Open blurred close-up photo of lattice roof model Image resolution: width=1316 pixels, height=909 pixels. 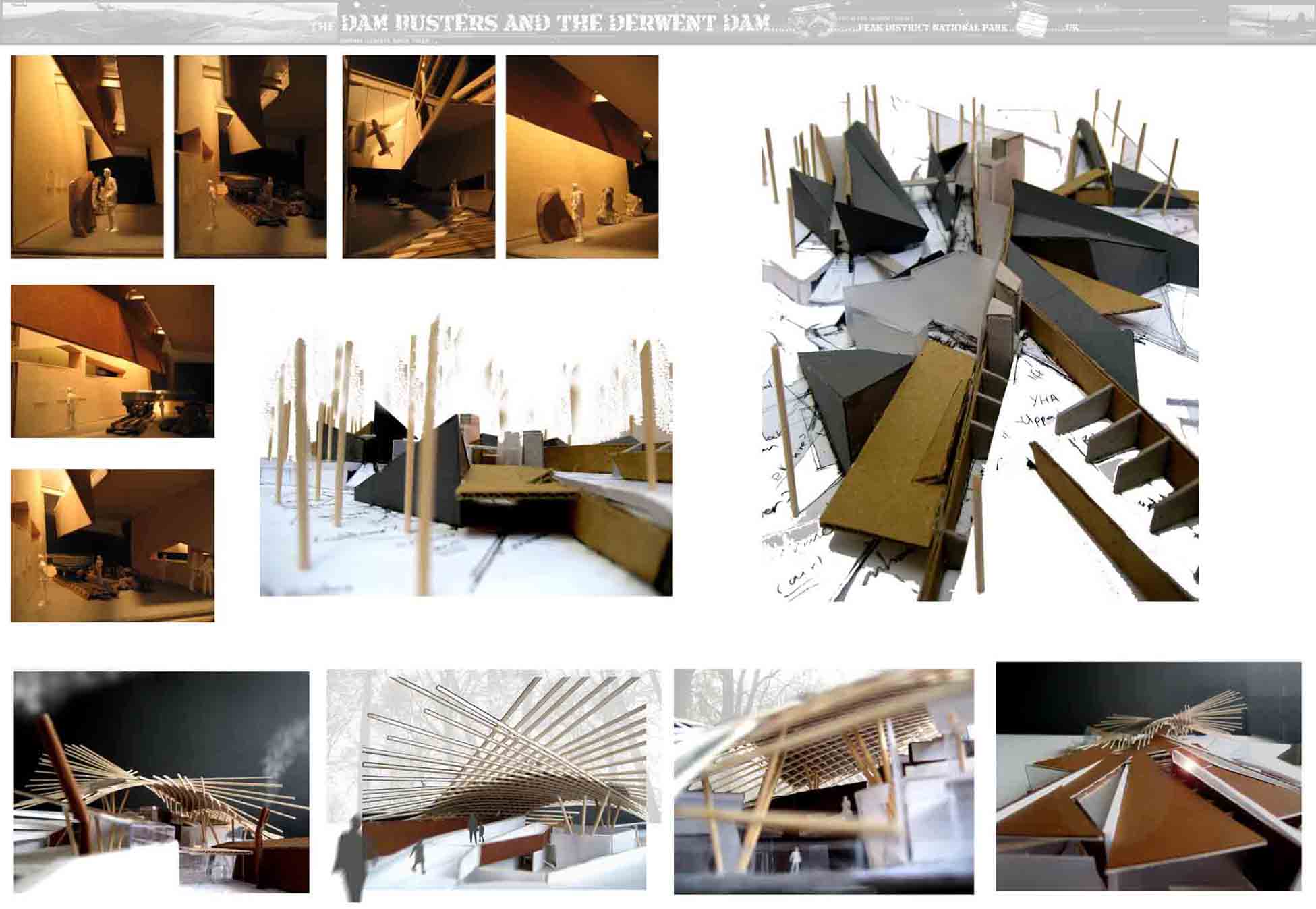click(x=824, y=781)
